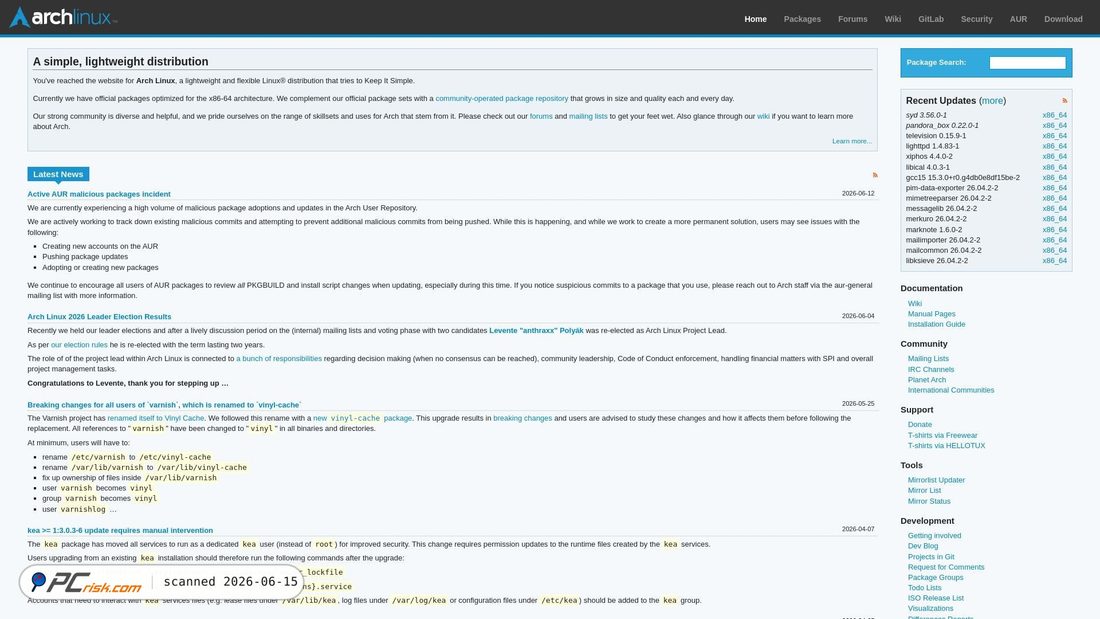Open the Wiki nav item
This screenshot has height=619, width=1100.
[892, 19]
